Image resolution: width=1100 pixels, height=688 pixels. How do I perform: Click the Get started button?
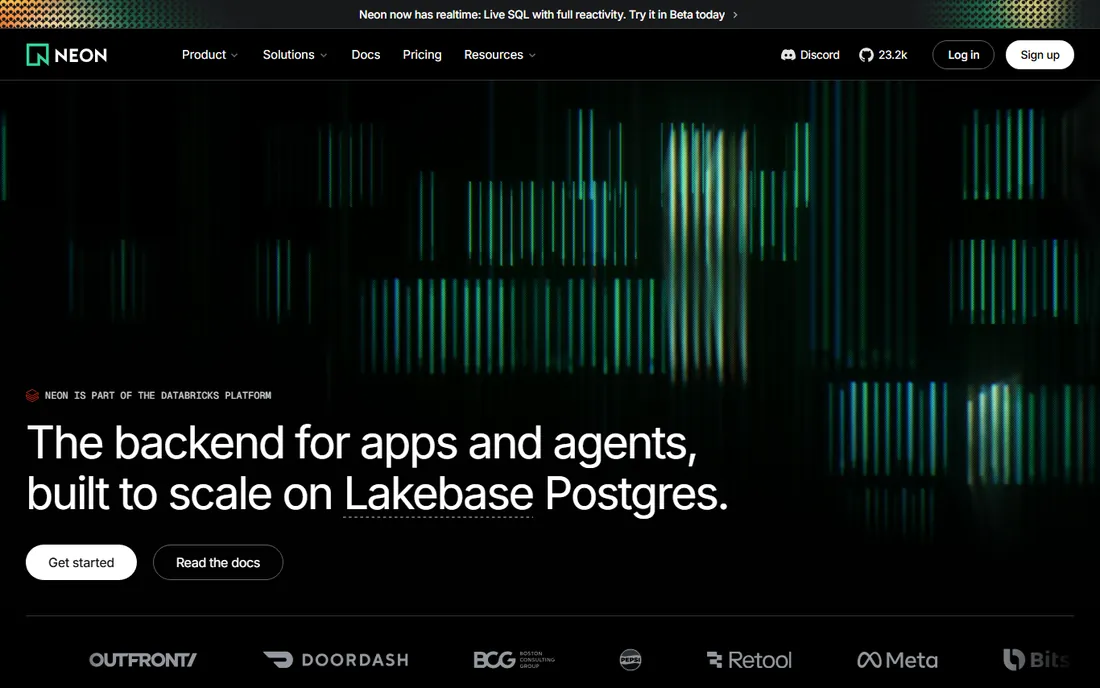coord(81,562)
